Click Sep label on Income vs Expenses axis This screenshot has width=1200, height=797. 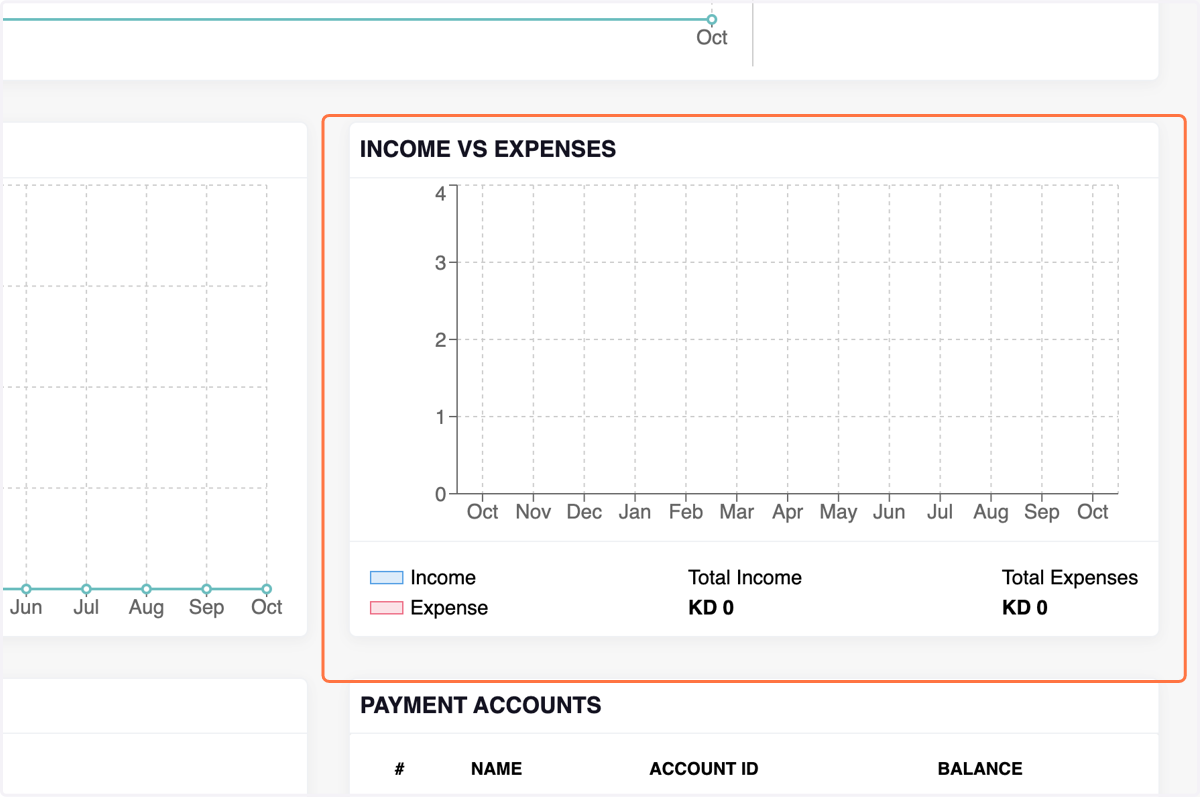pyautogui.click(x=1042, y=512)
